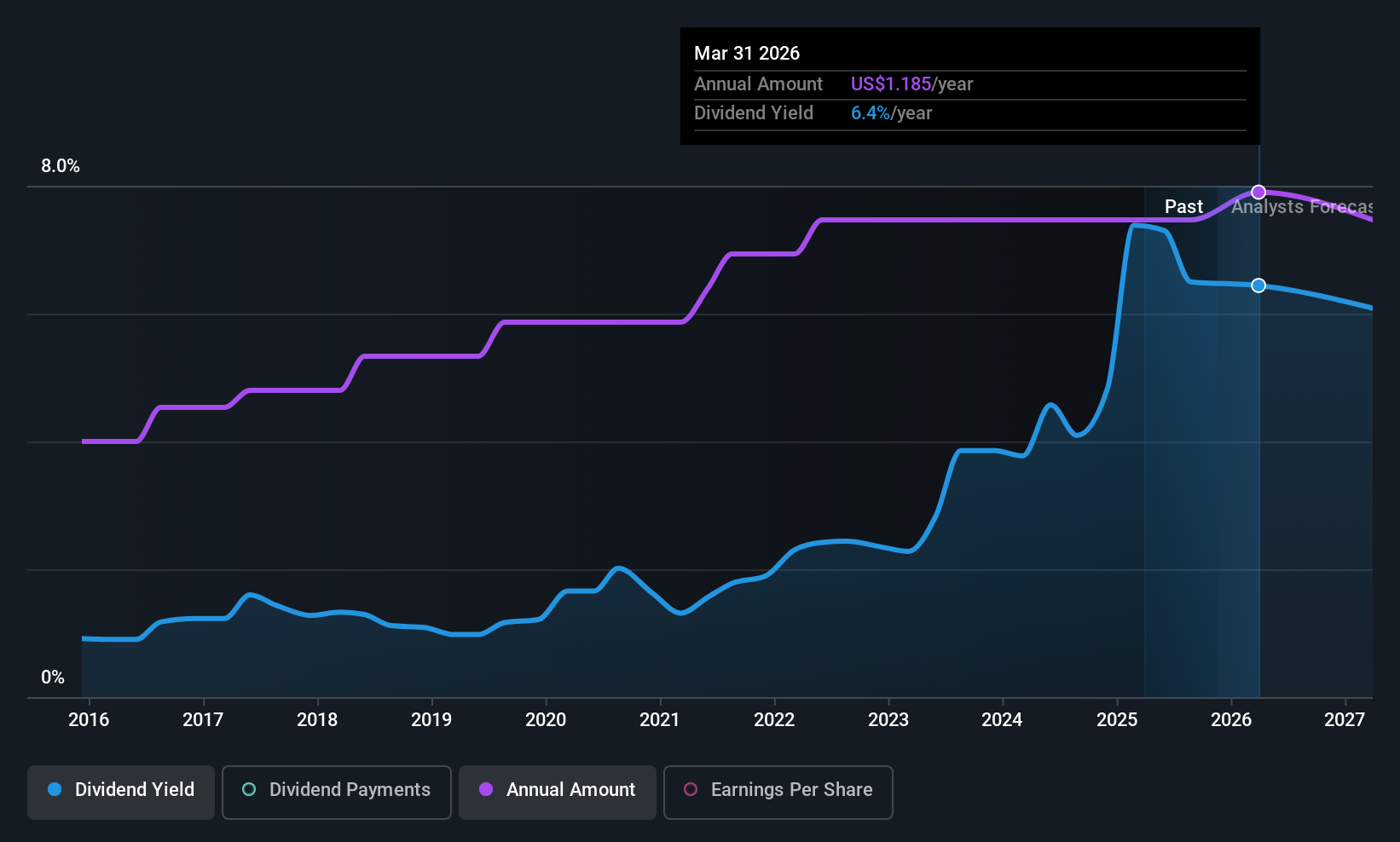The width and height of the screenshot is (1400, 842).
Task: Click the purple Annual Amount marker on the chart line
Action: click(1258, 193)
